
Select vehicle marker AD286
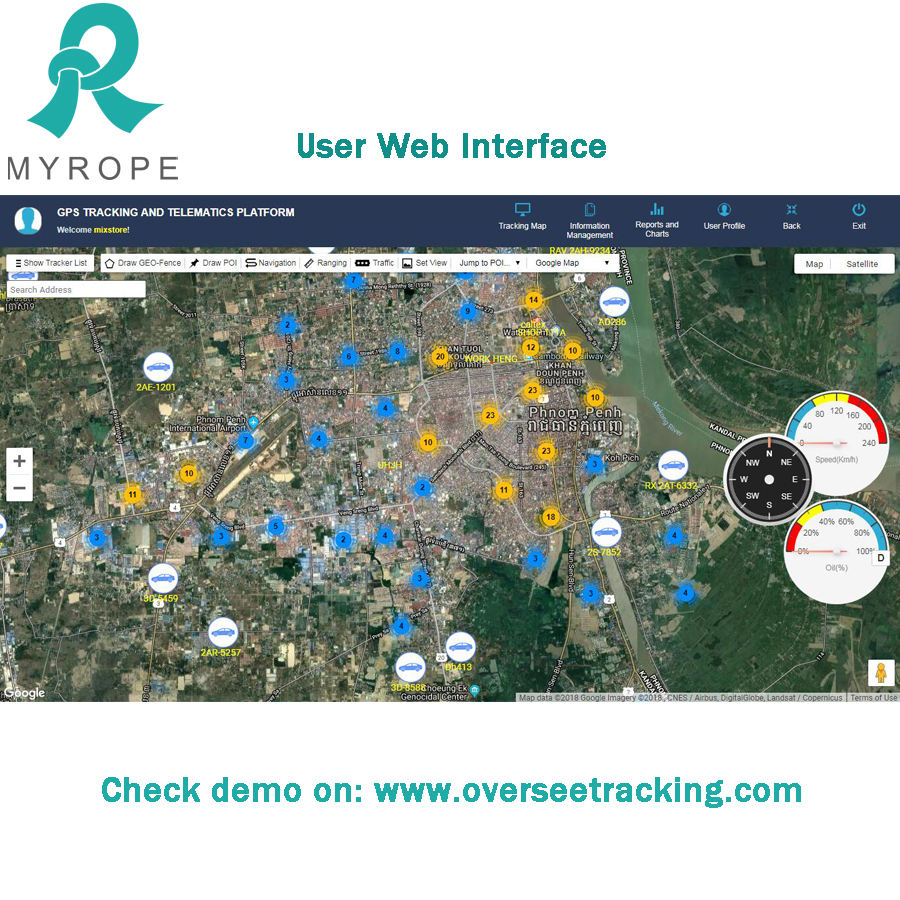(614, 302)
